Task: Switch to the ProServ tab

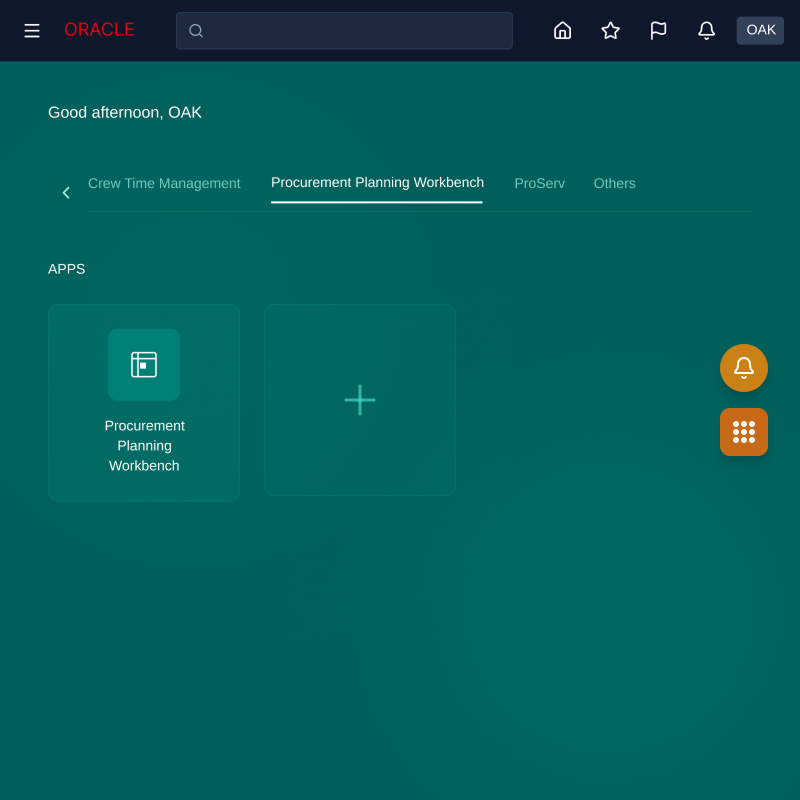Action: [x=539, y=184]
